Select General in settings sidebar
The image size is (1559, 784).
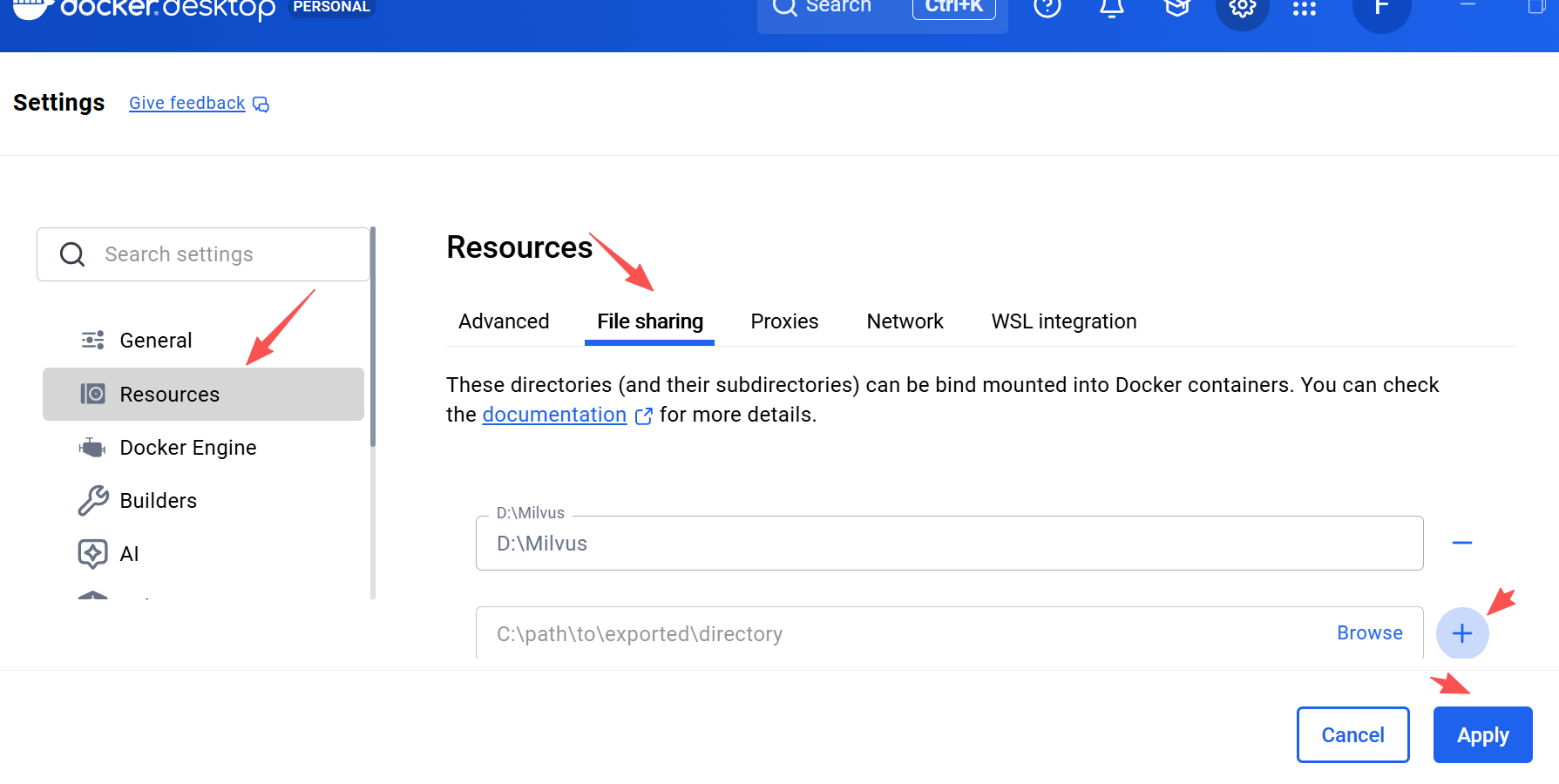pos(203,341)
